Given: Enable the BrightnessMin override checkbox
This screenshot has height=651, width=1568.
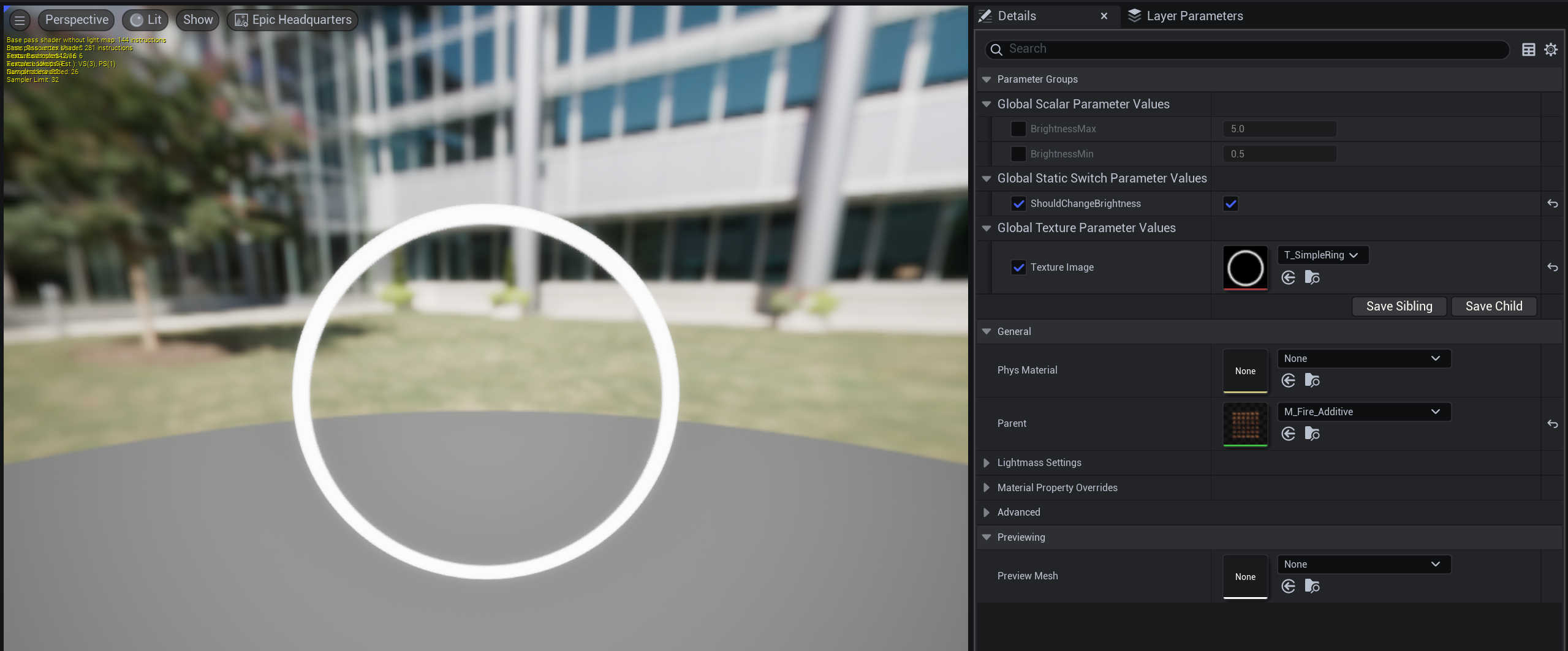Looking at the screenshot, I should [1018, 154].
